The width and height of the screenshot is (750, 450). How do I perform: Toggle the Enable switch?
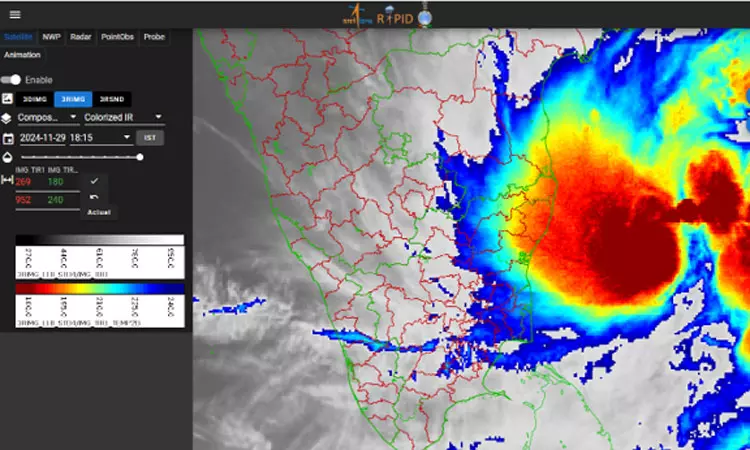click(12, 80)
